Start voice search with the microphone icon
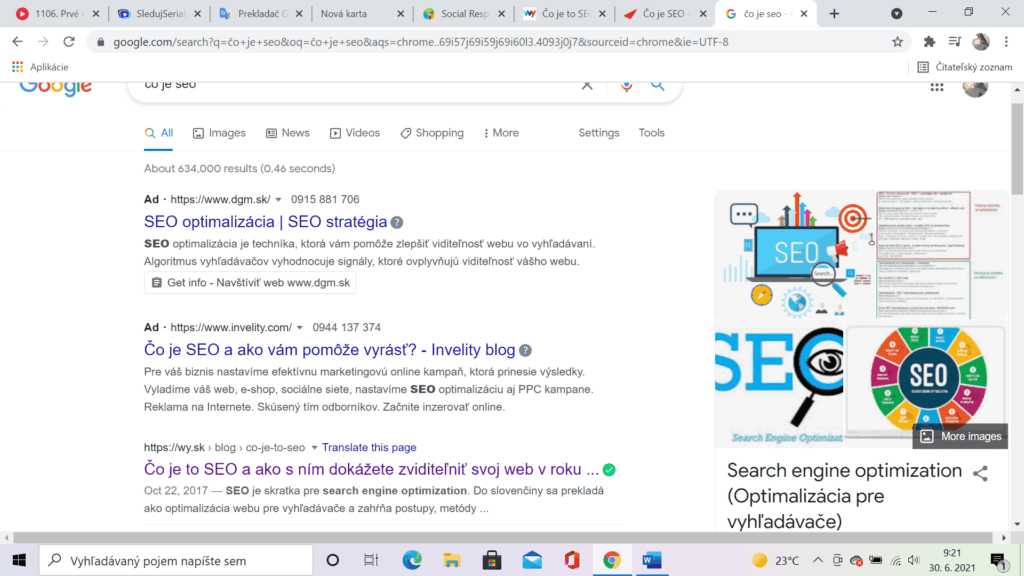Viewport: 1024px width, 576px height. coord(626,86)
